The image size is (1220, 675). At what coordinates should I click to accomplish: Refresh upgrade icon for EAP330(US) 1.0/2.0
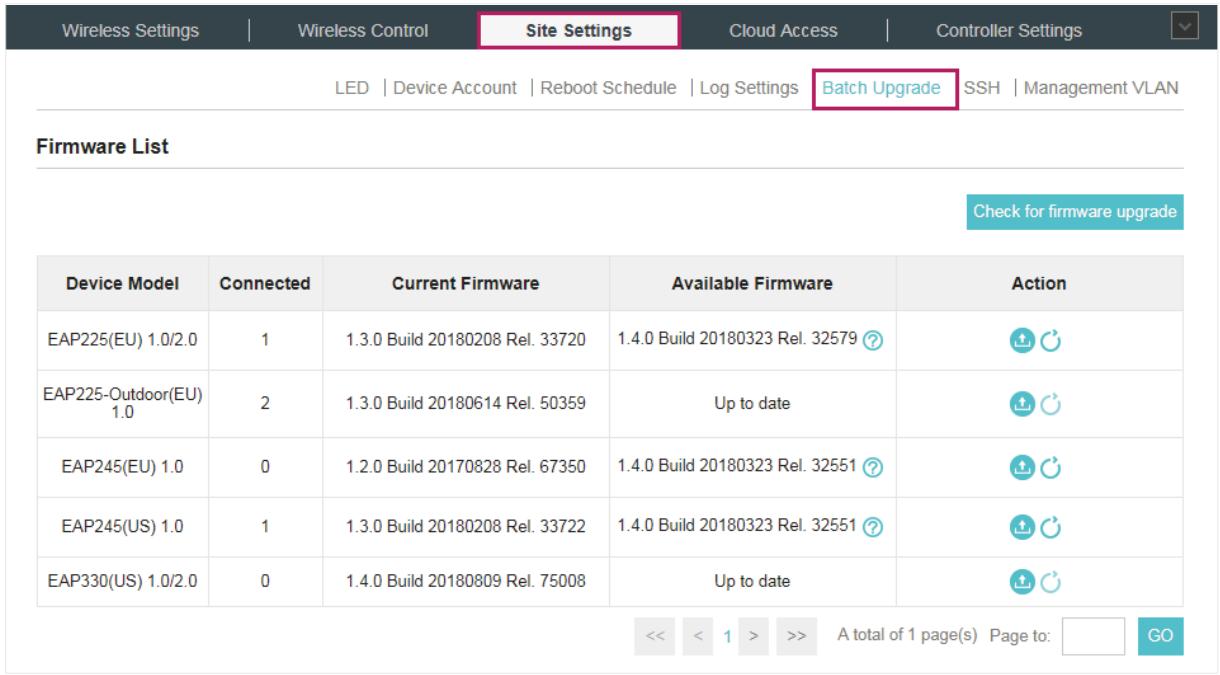coord(1049,581)
